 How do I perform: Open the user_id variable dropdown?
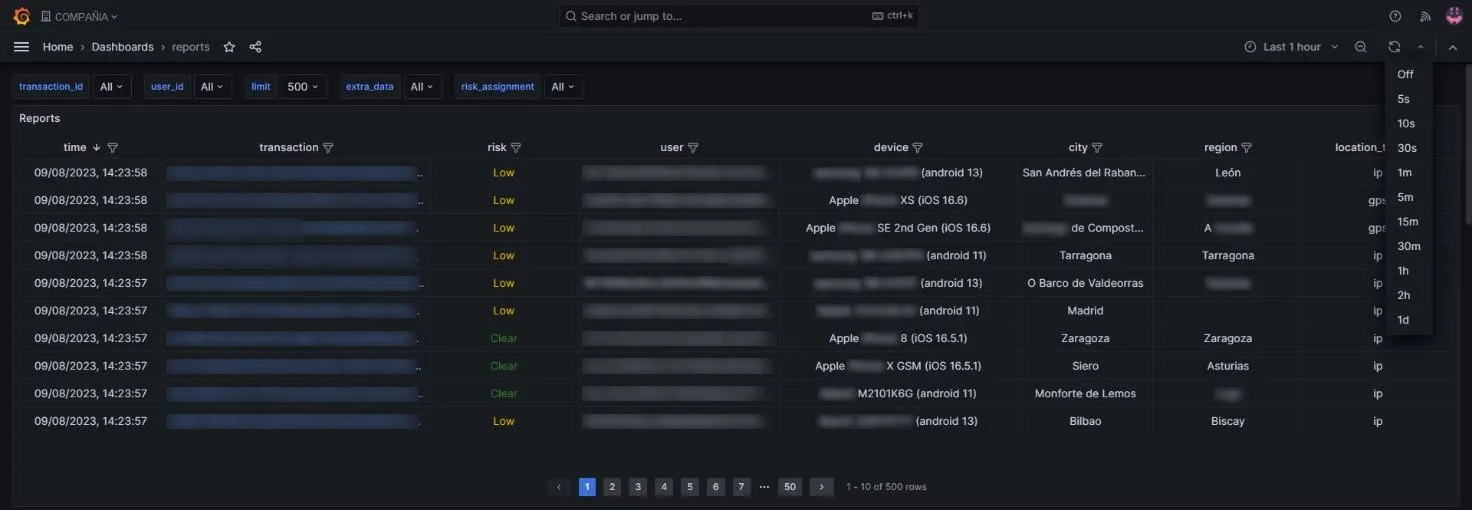(213, 87)
